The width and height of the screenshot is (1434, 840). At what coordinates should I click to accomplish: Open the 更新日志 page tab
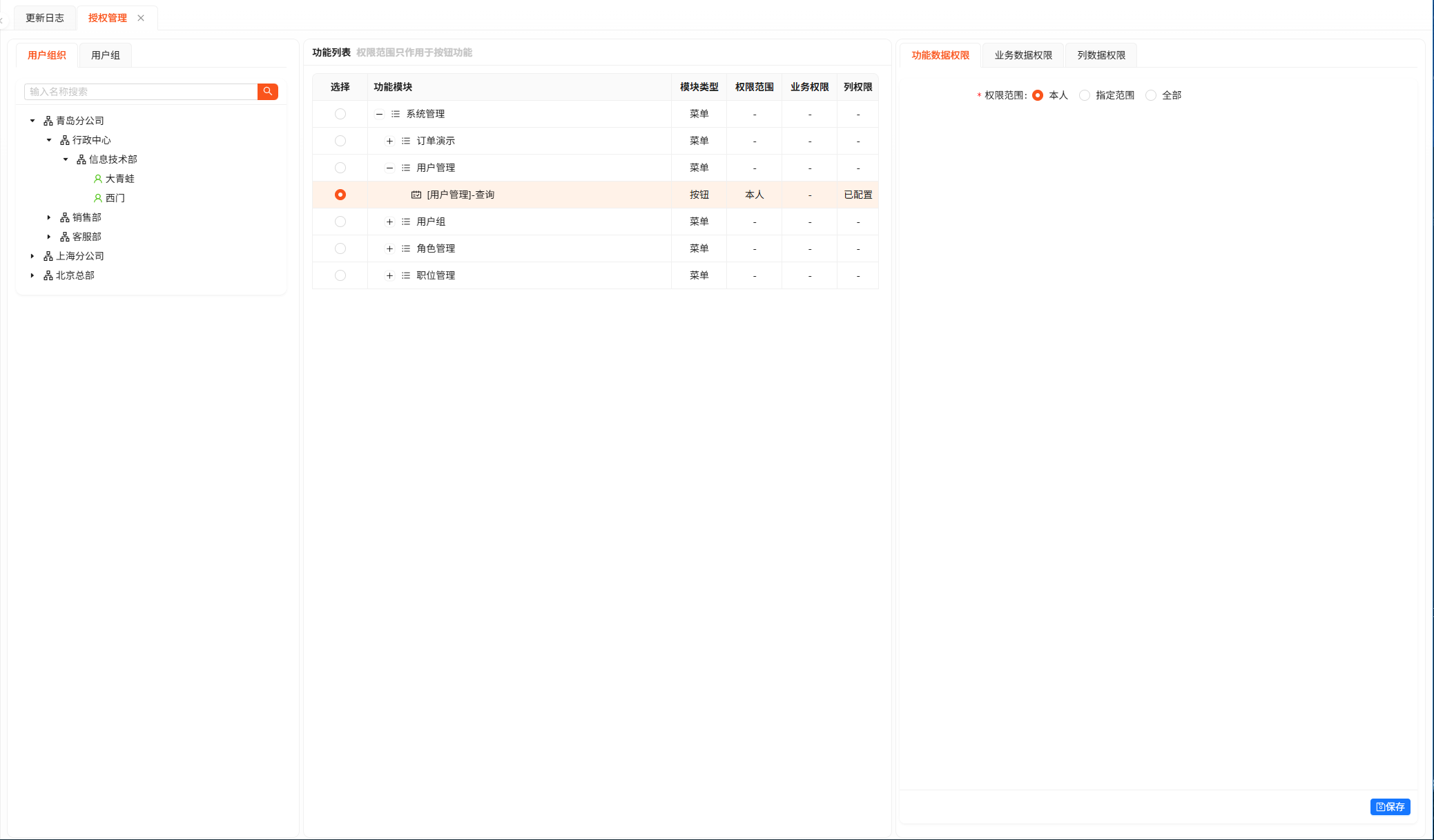(x=45, y=18)
